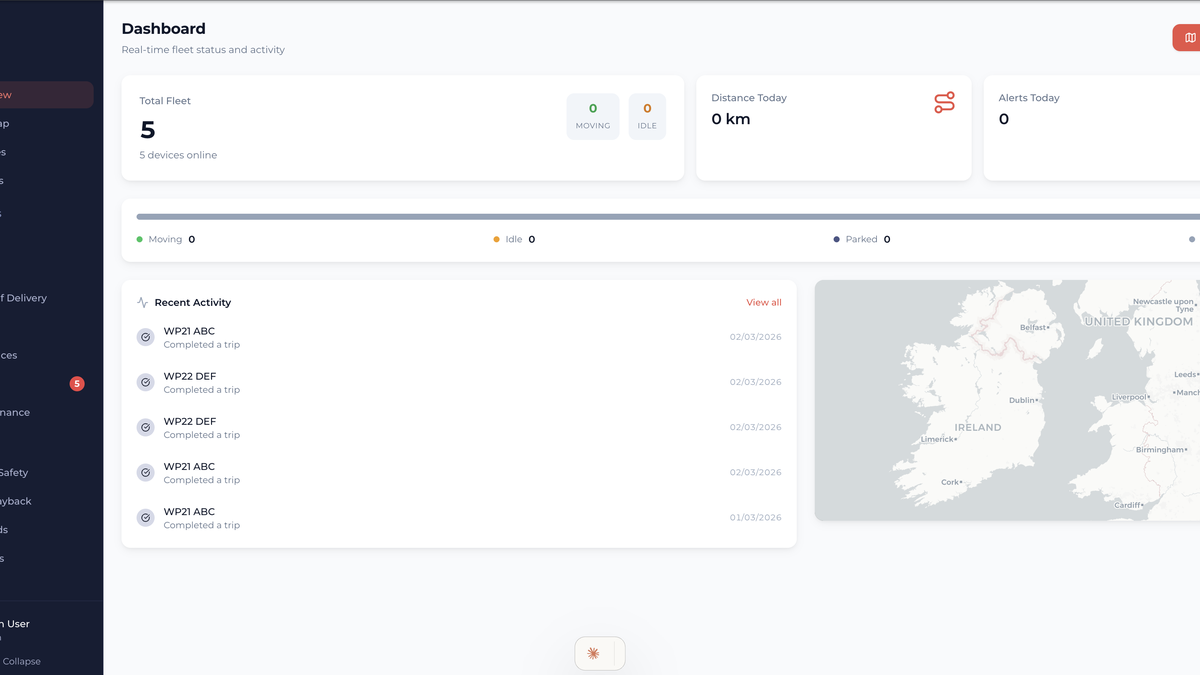Click the dark Parked legend dot
The image size is (1200, 675).
836,239
